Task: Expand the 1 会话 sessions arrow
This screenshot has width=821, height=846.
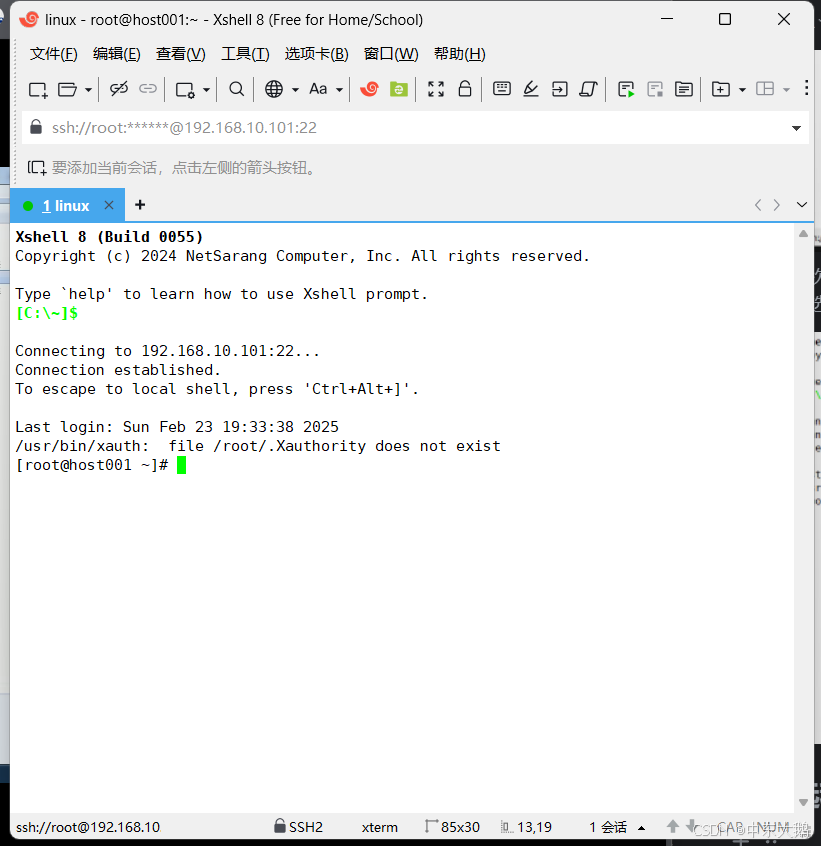Action: (641, 828)
